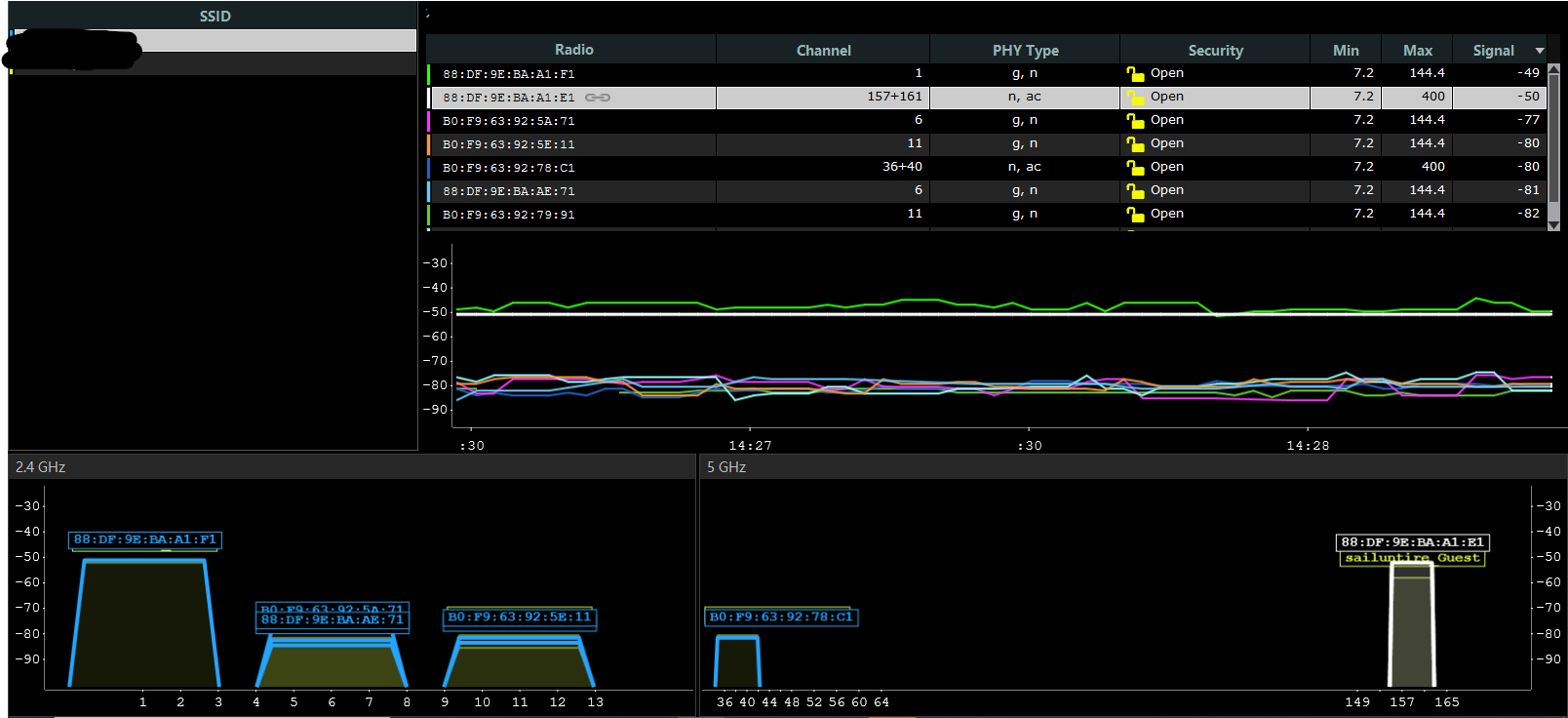Select the 5 GHz panel title
This screenshot has width=1568, height=718.
coord(726,467)
